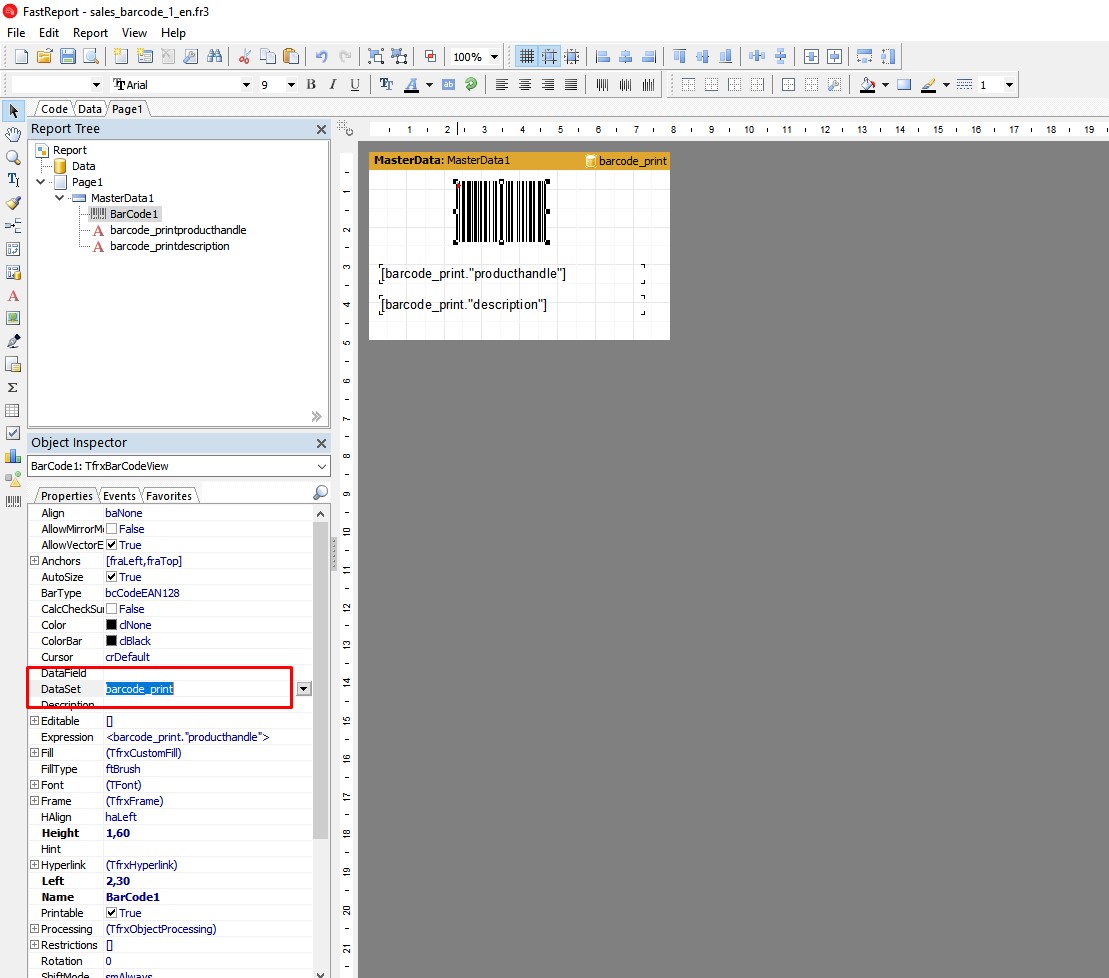Switch to the Code tab
Viewport: 1109px width, 978px height.
pyautogui.click(x=54, y=109)
